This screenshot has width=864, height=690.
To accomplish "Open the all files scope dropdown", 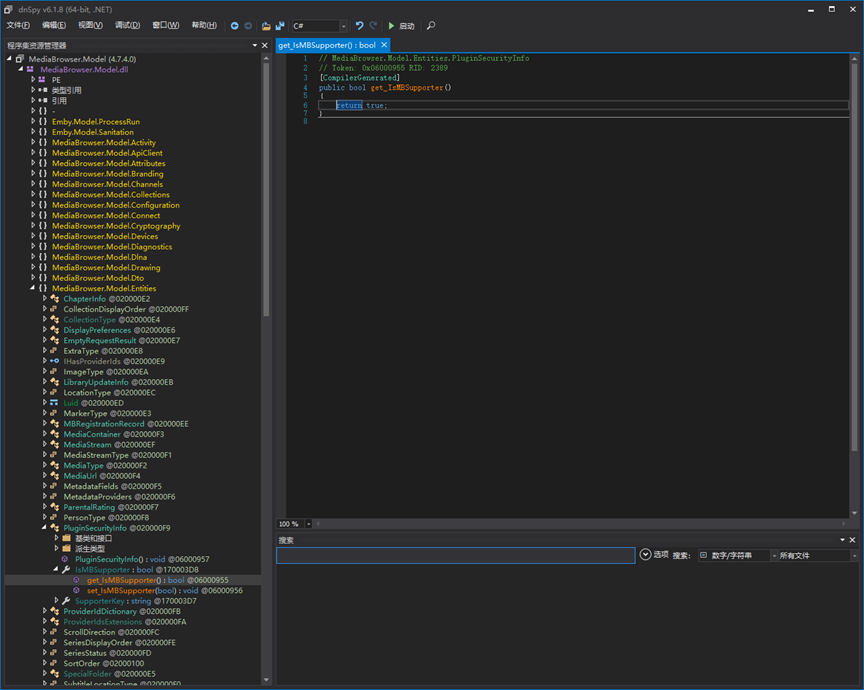I will click(852, 555).
